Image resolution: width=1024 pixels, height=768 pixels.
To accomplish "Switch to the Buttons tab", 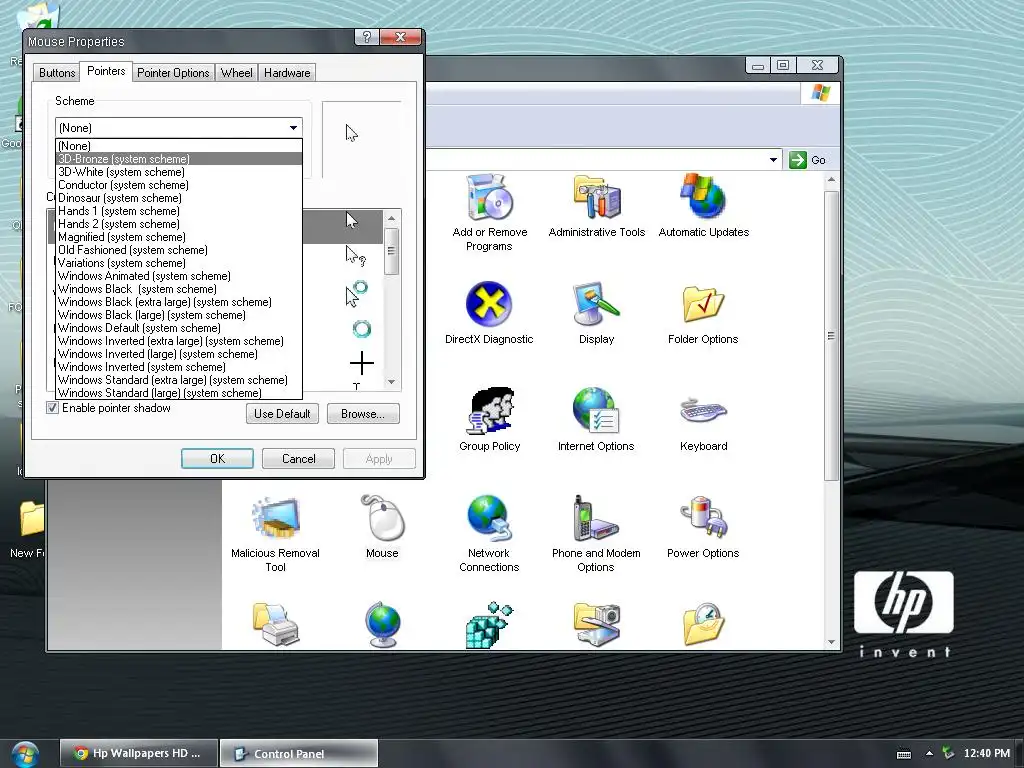I will (x=57, y=72).
